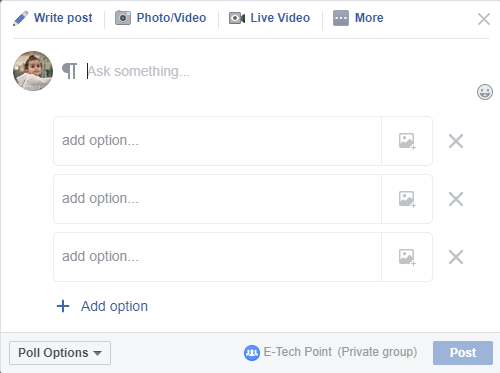Switch to Write post tab
Screen dimensions: 500x373
pyautogui.click(x=63, y=18)
